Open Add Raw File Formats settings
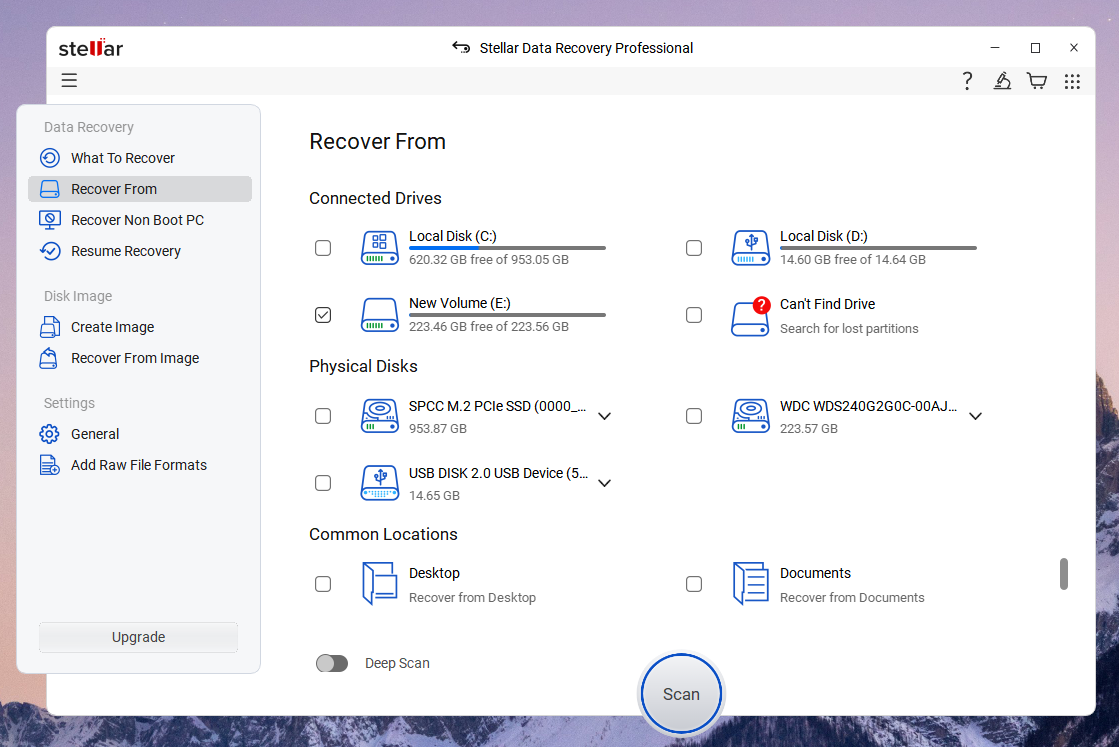 139,464
